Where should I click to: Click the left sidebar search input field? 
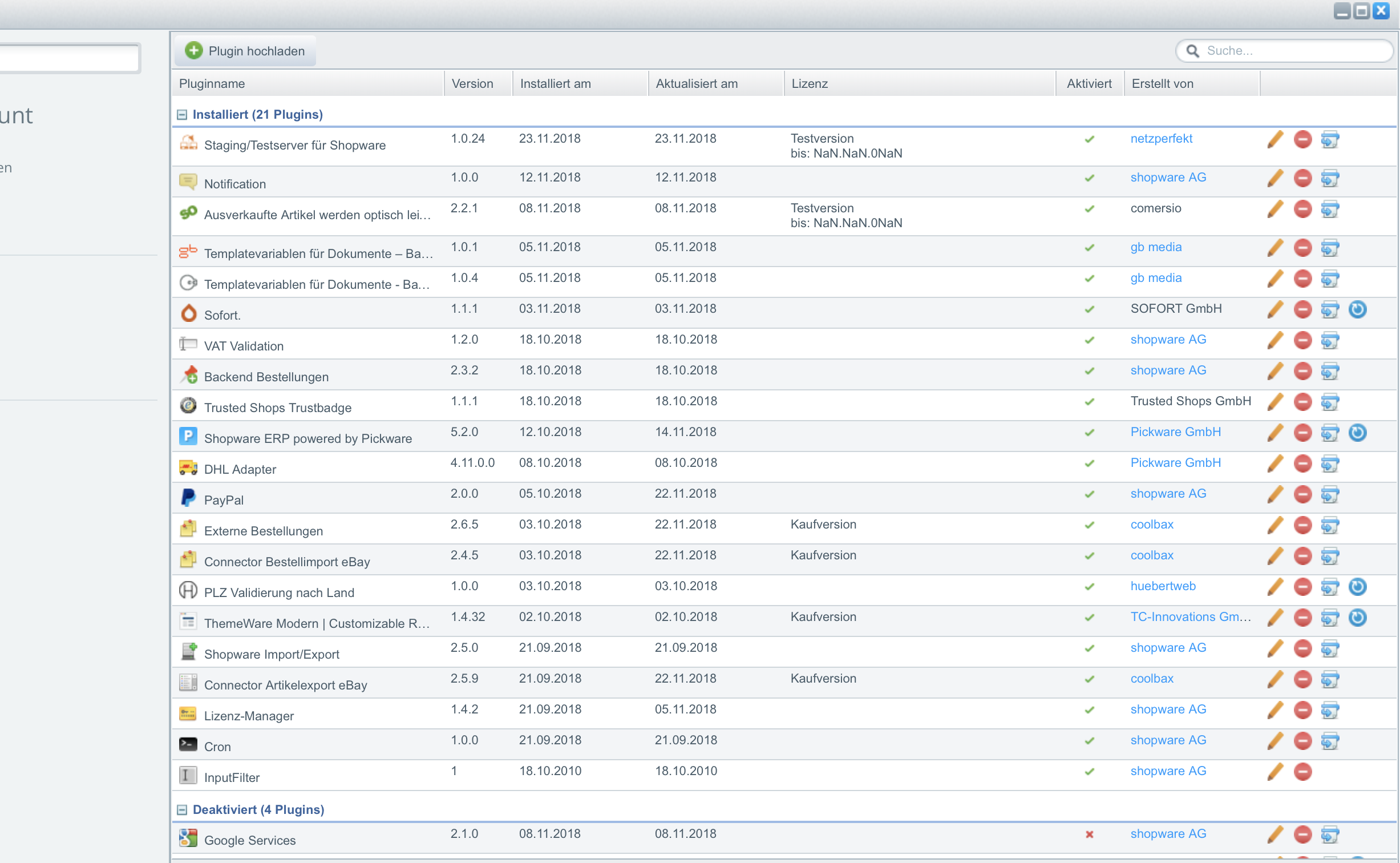68,58
